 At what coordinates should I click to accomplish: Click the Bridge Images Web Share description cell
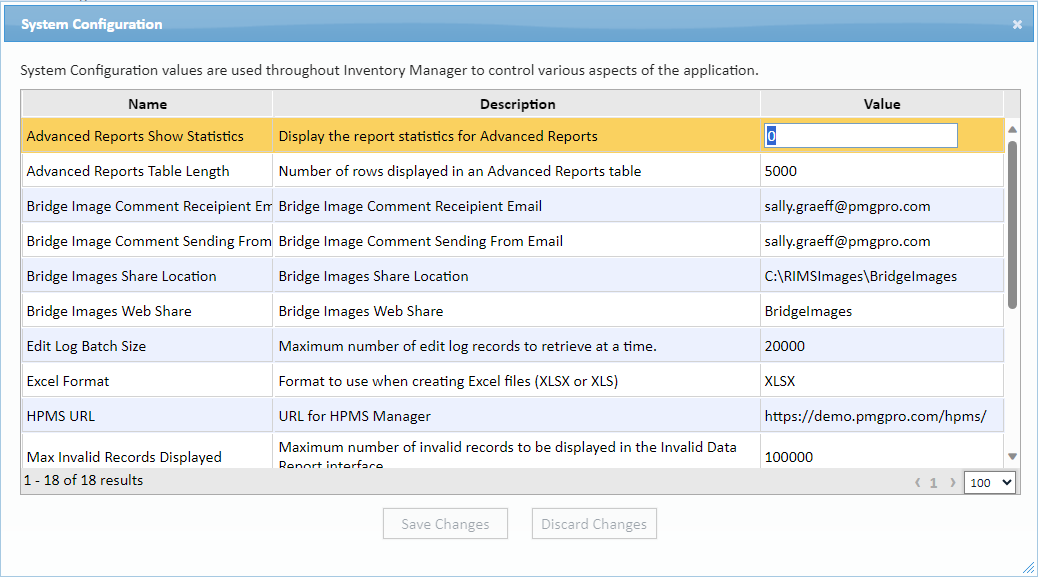[x=517, y=311]
